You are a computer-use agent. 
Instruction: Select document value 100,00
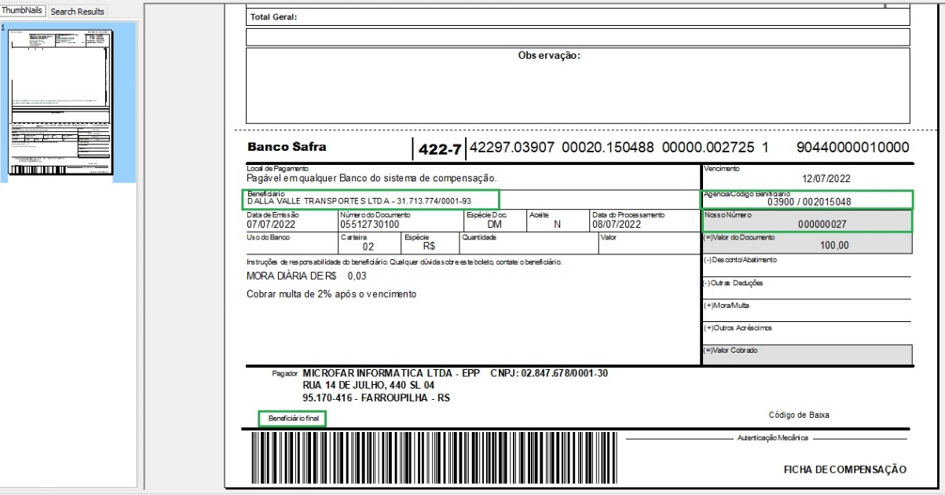[834, 245]
